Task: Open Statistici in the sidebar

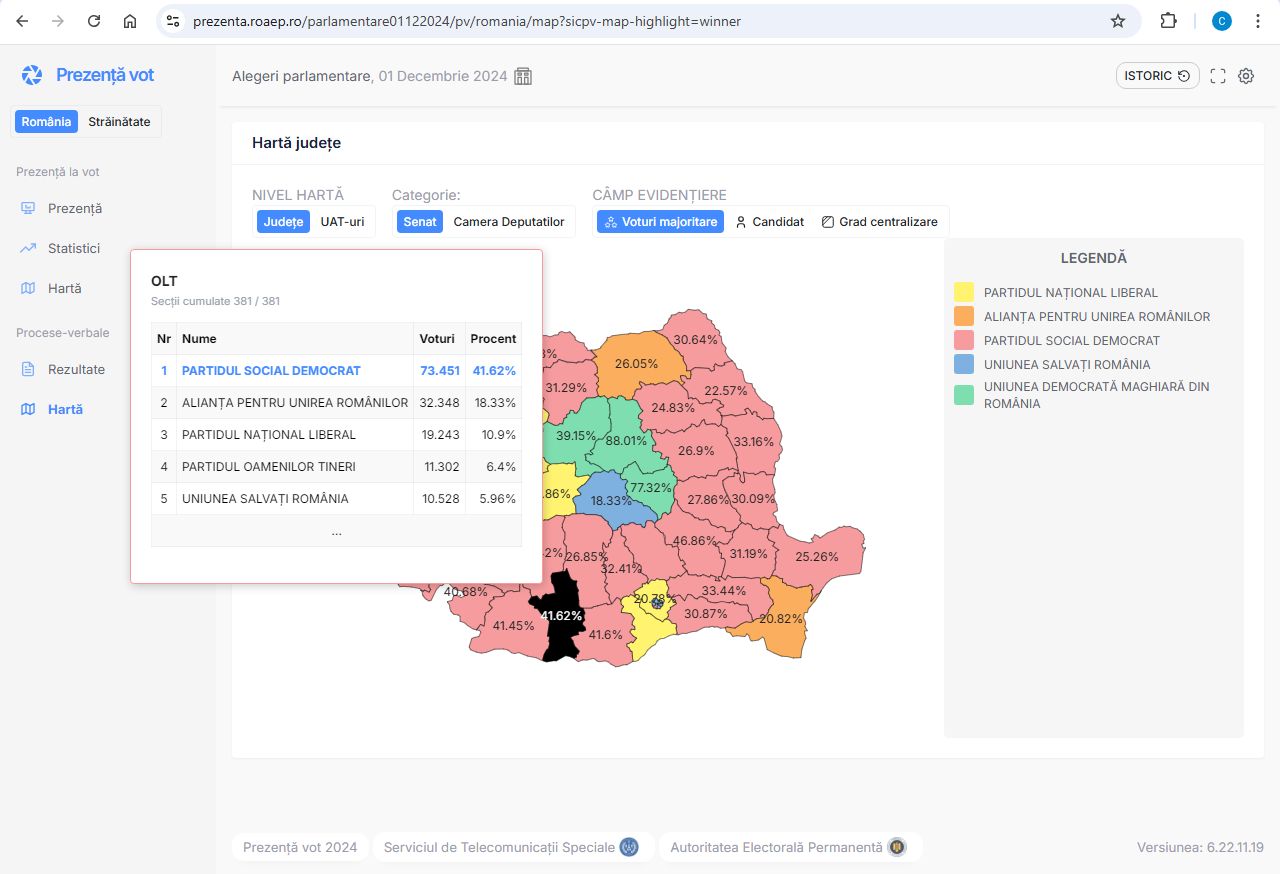Action: point(73,248)
